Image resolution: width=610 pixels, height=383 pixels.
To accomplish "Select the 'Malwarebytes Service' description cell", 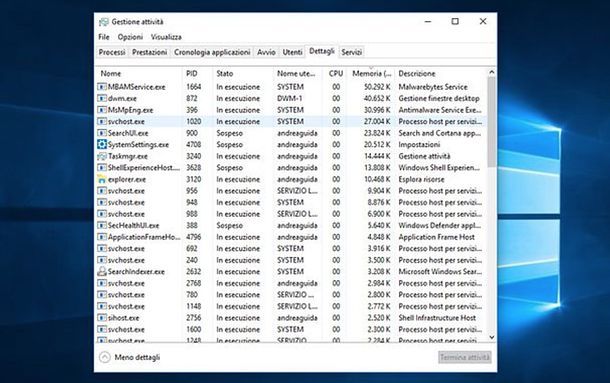I will pyautogui.click(x=433, y=87).
